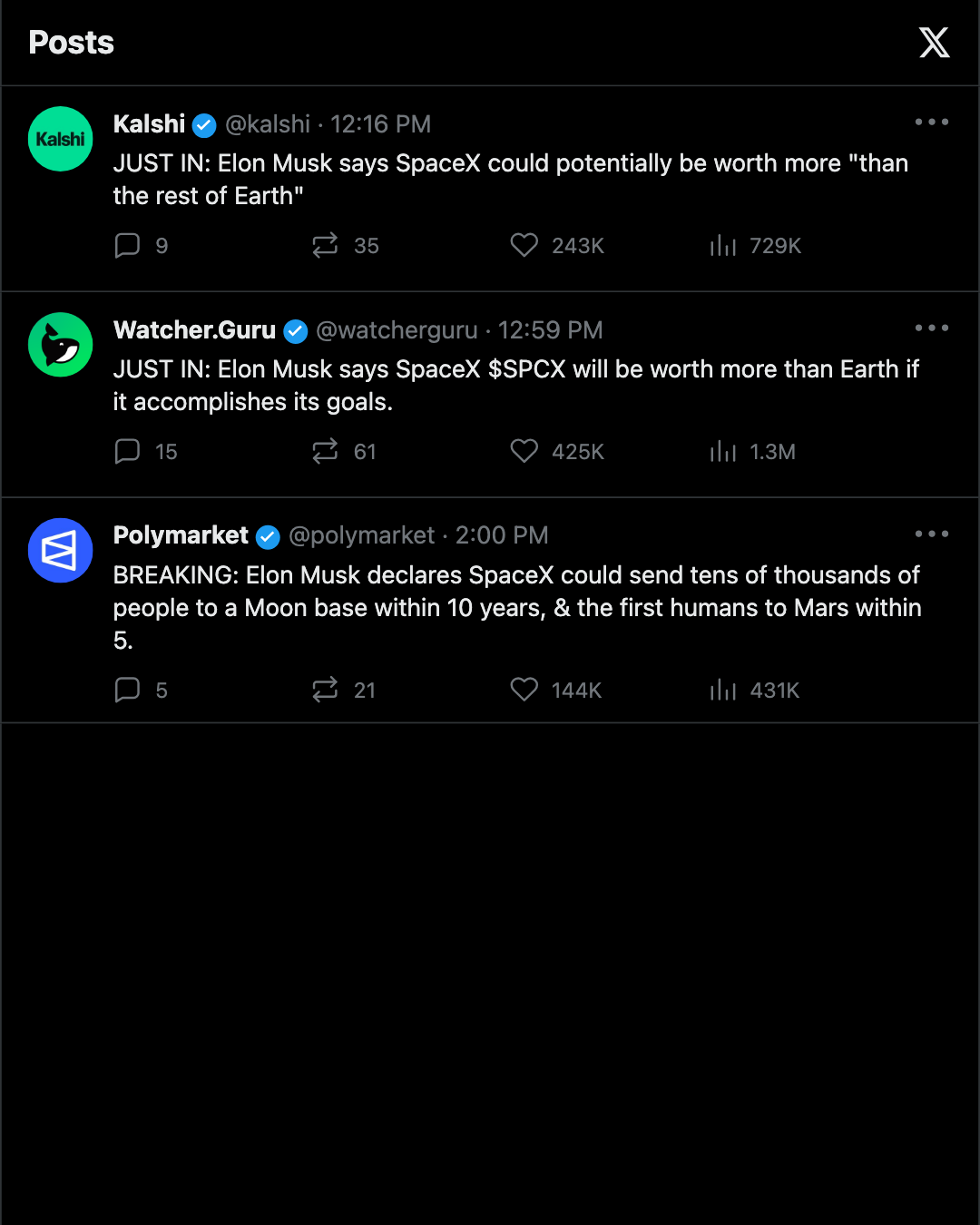
Task: Open the @watcherguru profile handle
Action: [397, 330]
